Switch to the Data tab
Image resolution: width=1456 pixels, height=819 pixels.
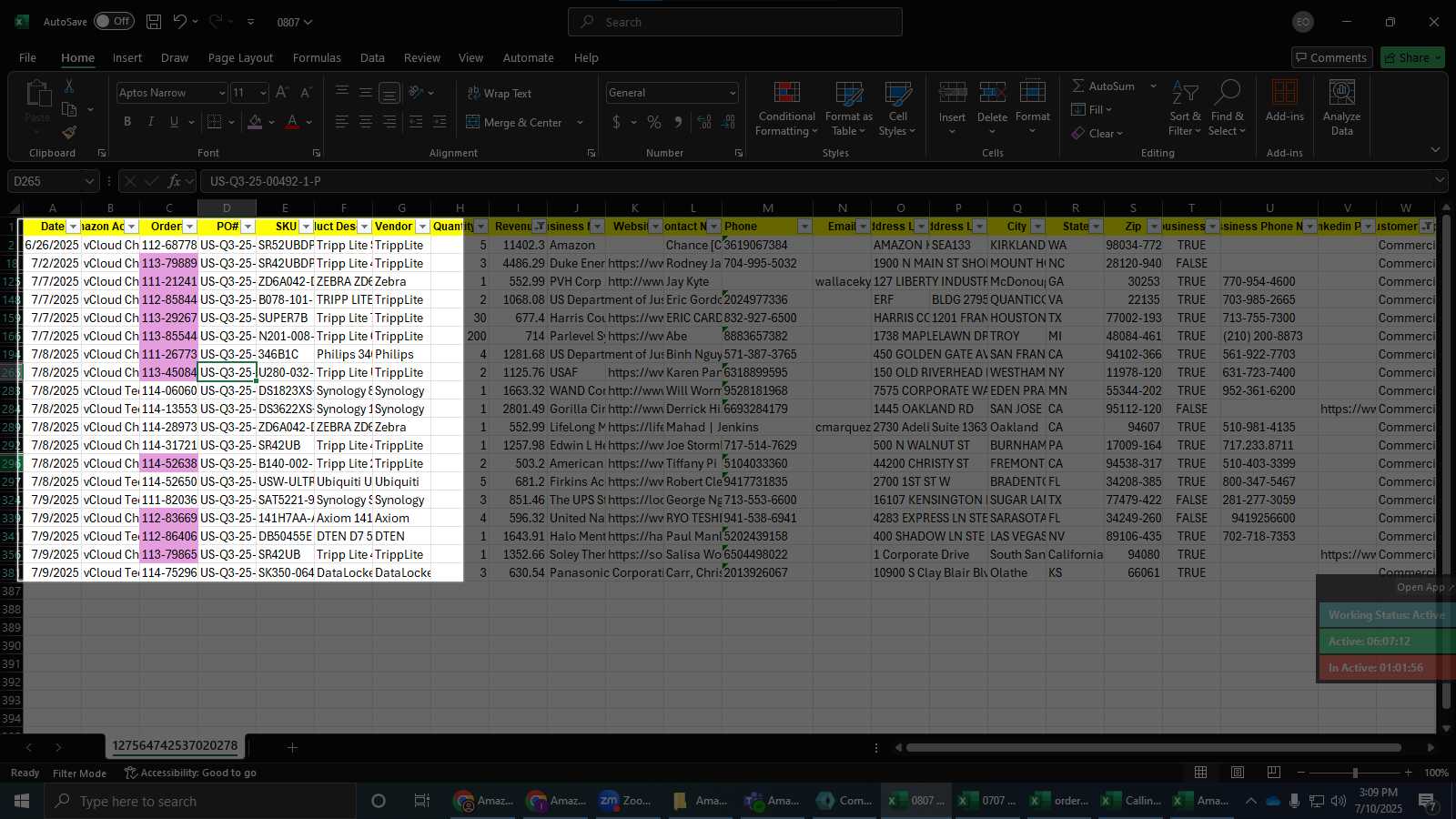coord(372,57)
